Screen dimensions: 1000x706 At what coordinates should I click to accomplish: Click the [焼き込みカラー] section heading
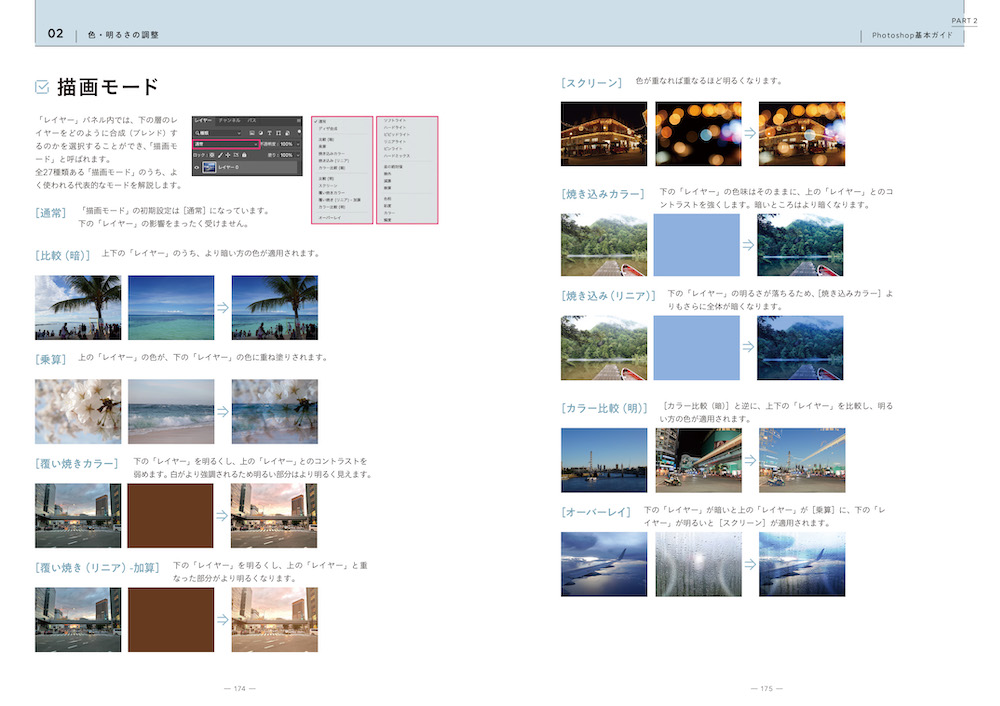(603, 193)
